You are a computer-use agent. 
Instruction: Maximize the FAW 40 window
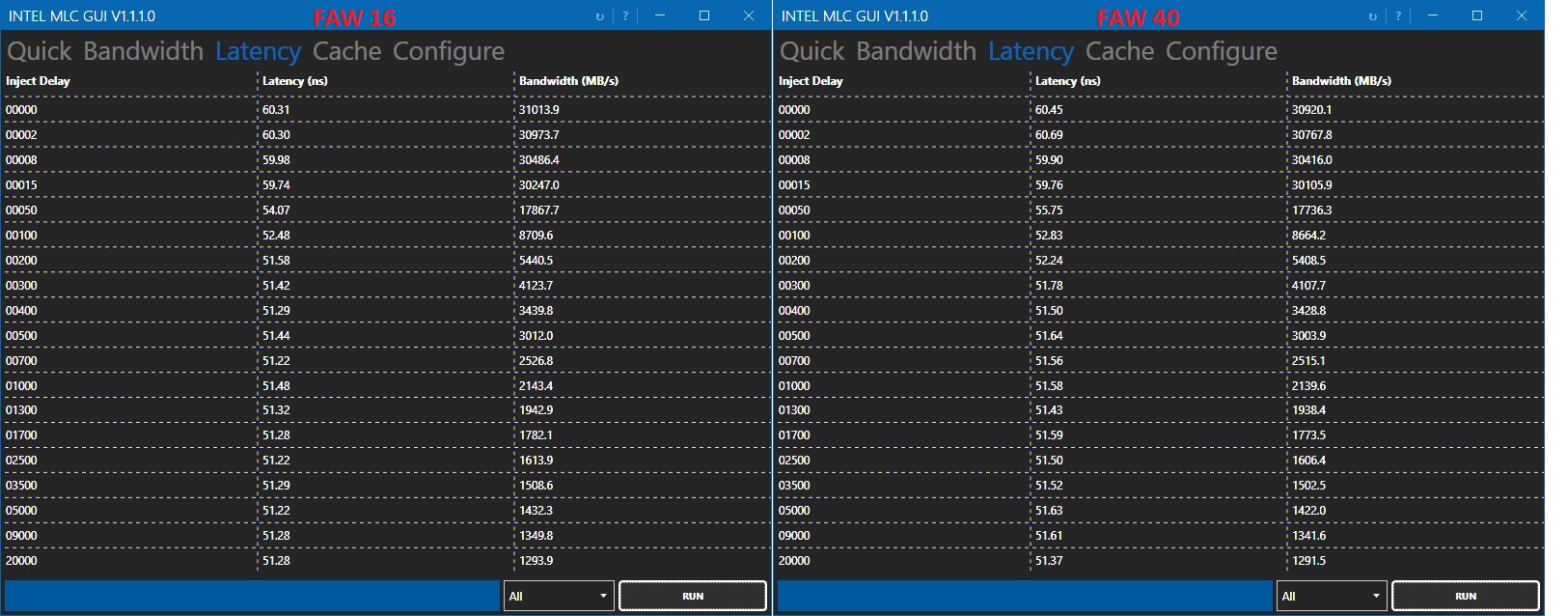click(x=1477, y=15)
